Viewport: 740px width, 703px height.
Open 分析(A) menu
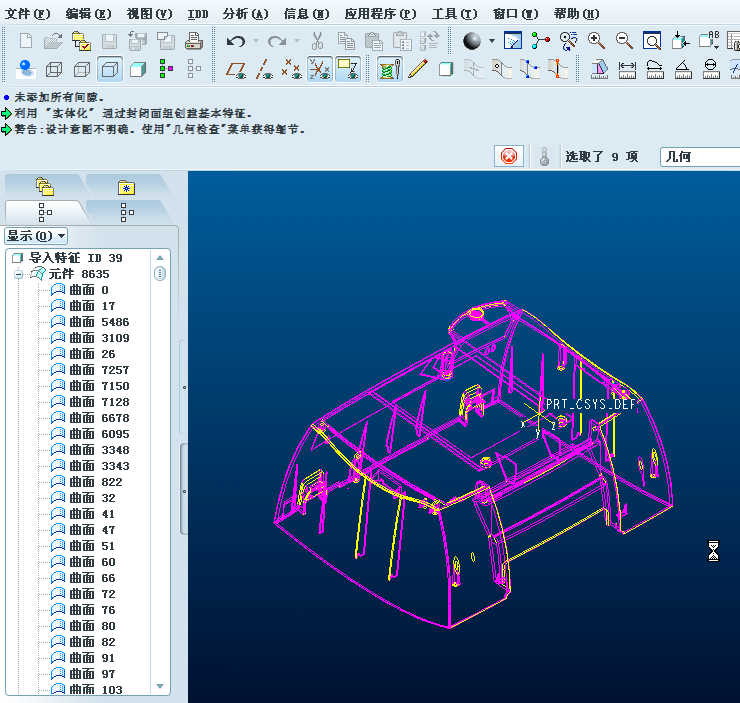click(245, 14)
